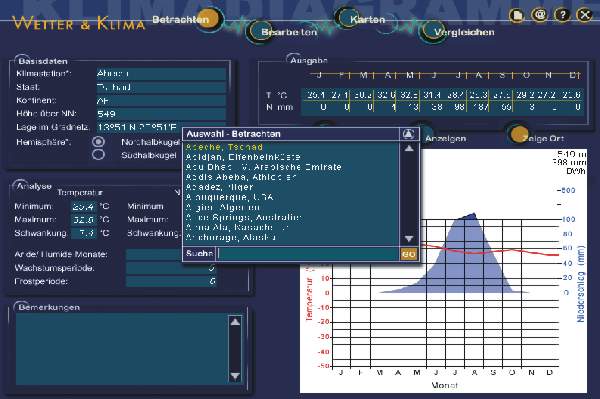Click the temperature Schwankung value field
600x399 pixels.
click(84, 233)
